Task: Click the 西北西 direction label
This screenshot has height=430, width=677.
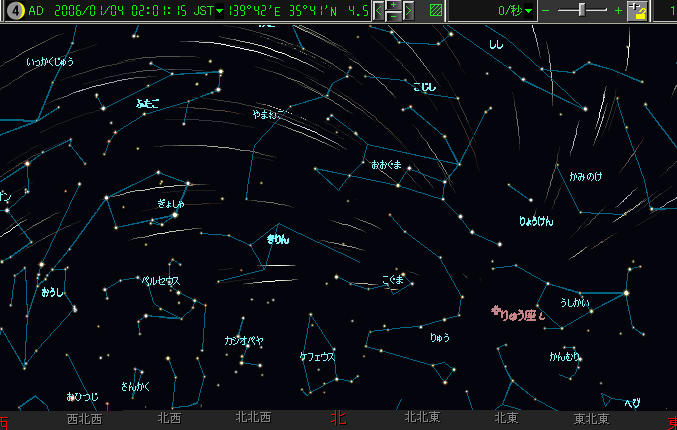Action: point(83,419)
